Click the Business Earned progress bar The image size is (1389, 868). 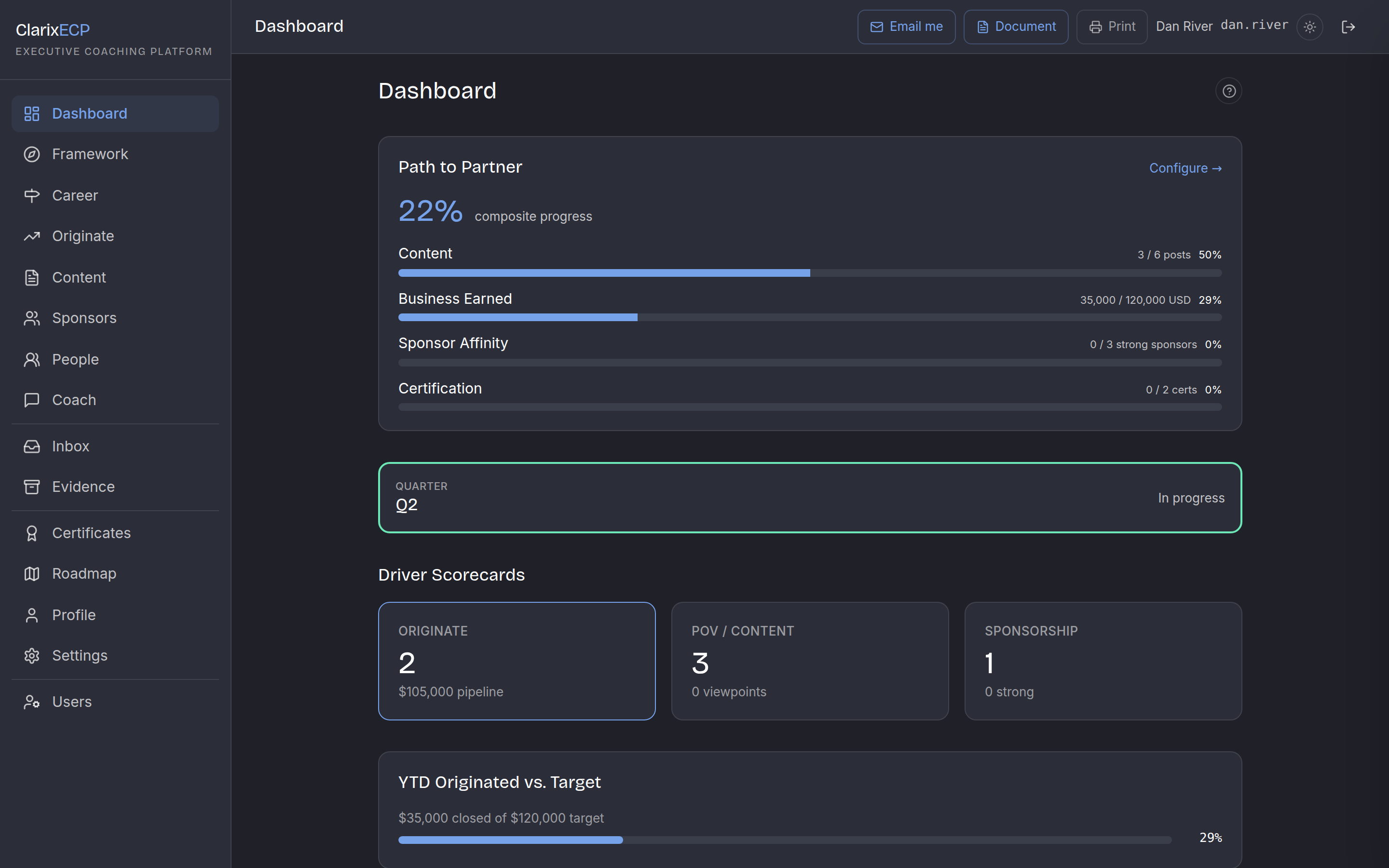(810, 317)
